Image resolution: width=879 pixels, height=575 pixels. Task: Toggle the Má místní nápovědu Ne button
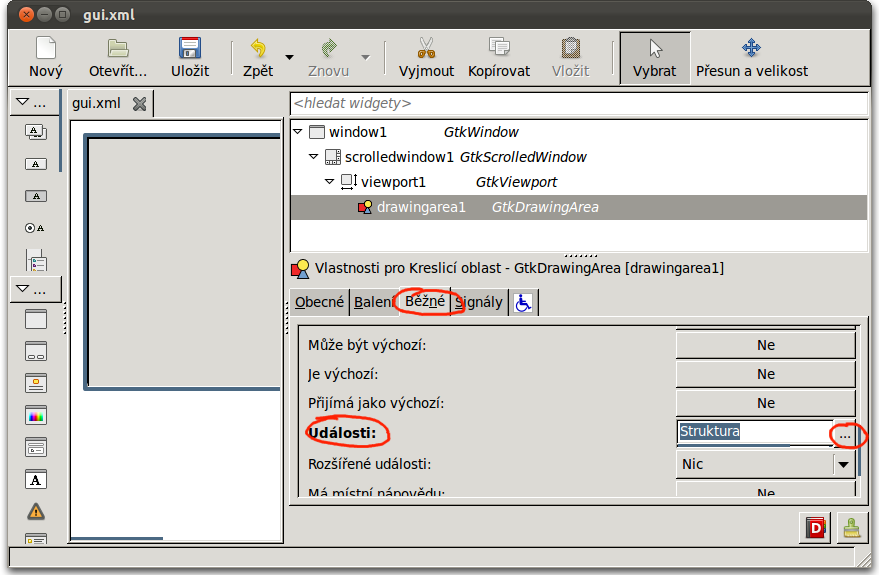766,490
